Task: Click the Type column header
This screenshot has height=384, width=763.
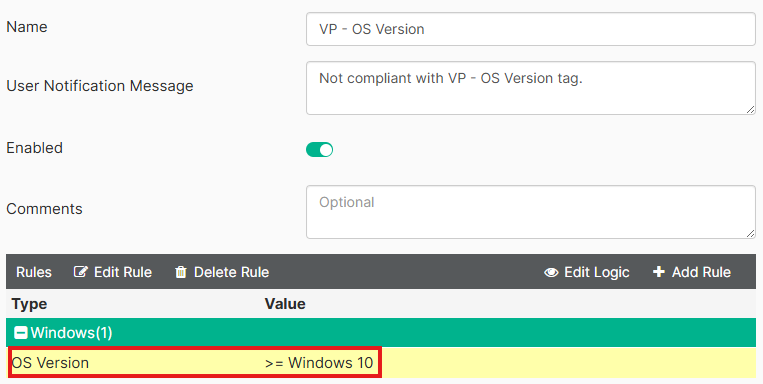Action: (29, 304)
